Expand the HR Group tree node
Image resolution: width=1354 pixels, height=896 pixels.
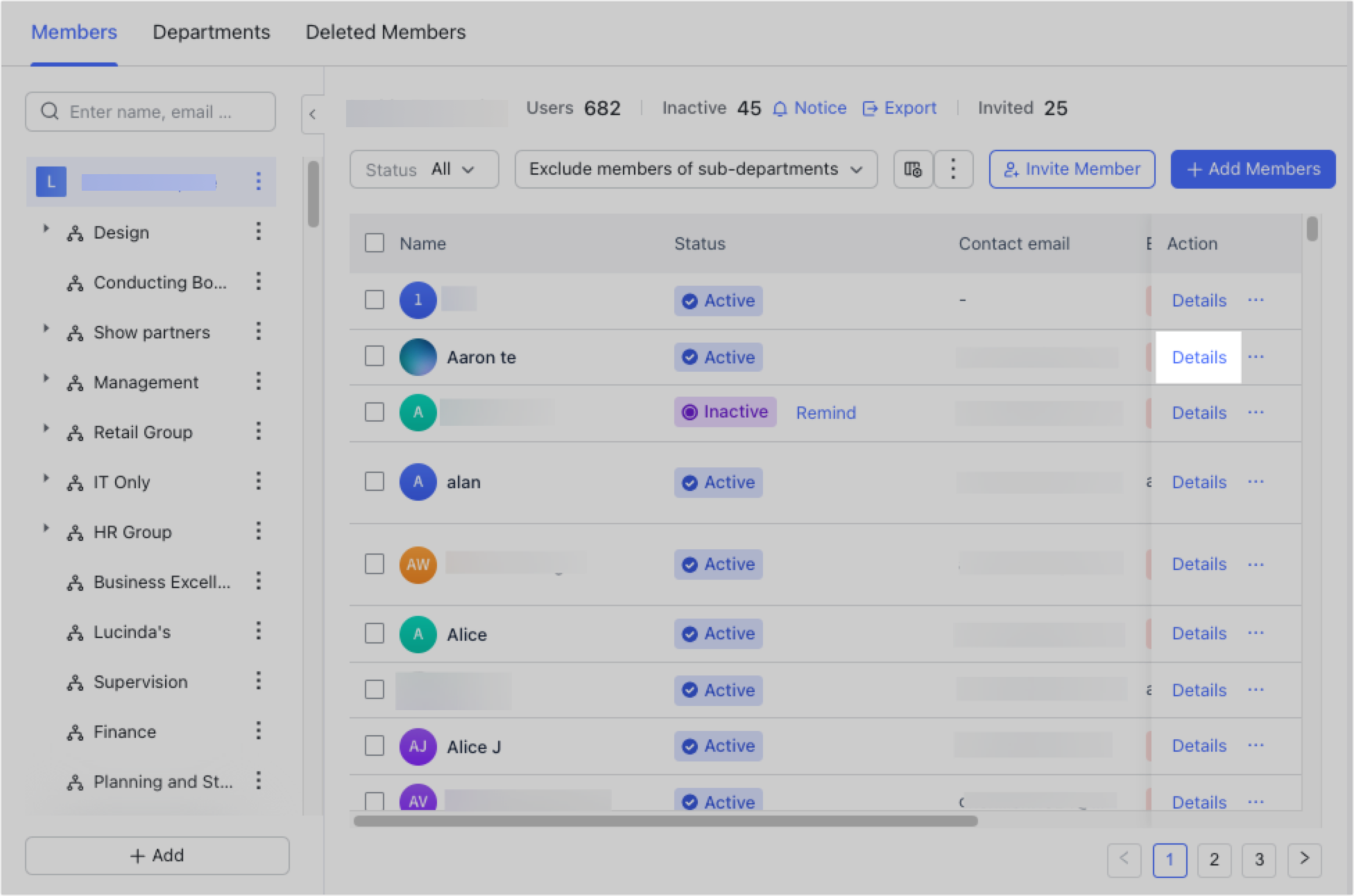click(46, 528)
